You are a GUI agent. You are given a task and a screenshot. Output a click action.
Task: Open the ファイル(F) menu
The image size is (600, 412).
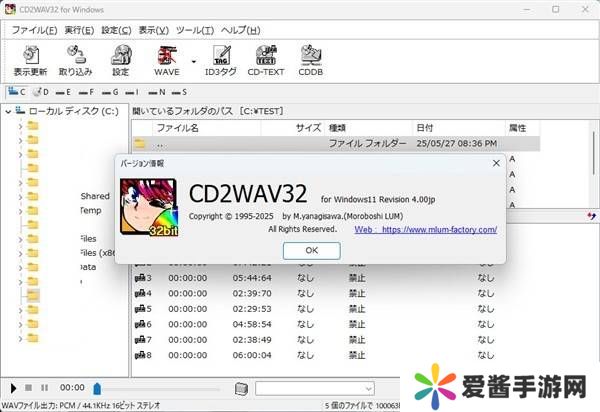[35, 30]
